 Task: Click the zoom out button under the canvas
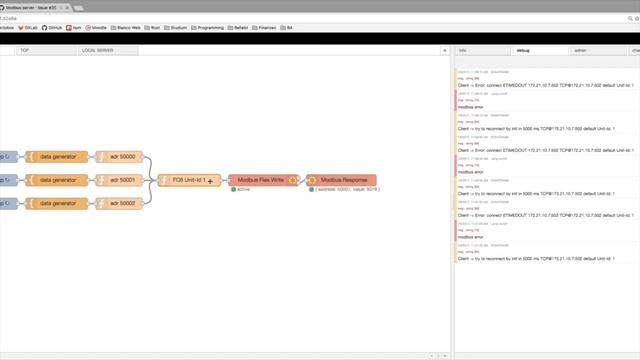coord(432,356)
